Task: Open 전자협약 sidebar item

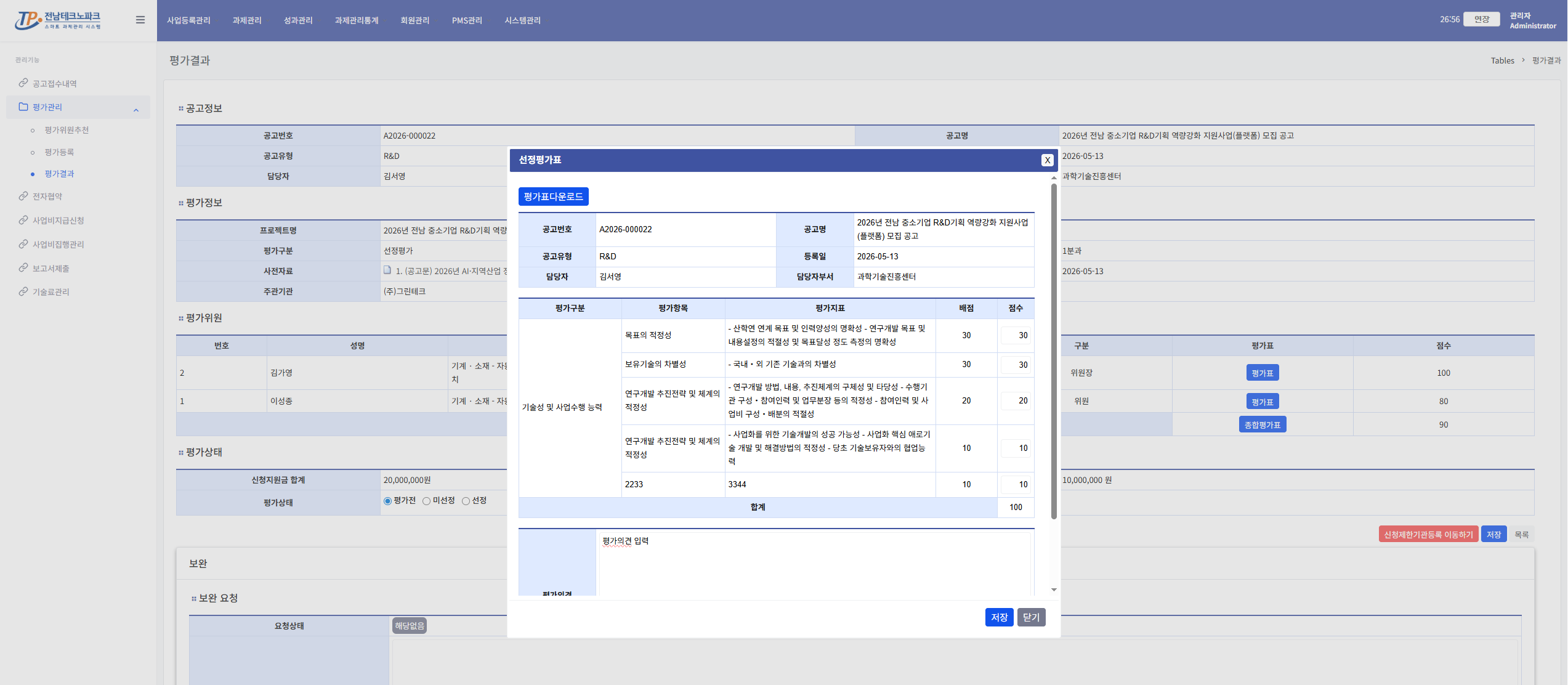Action: tap(47, 197)
